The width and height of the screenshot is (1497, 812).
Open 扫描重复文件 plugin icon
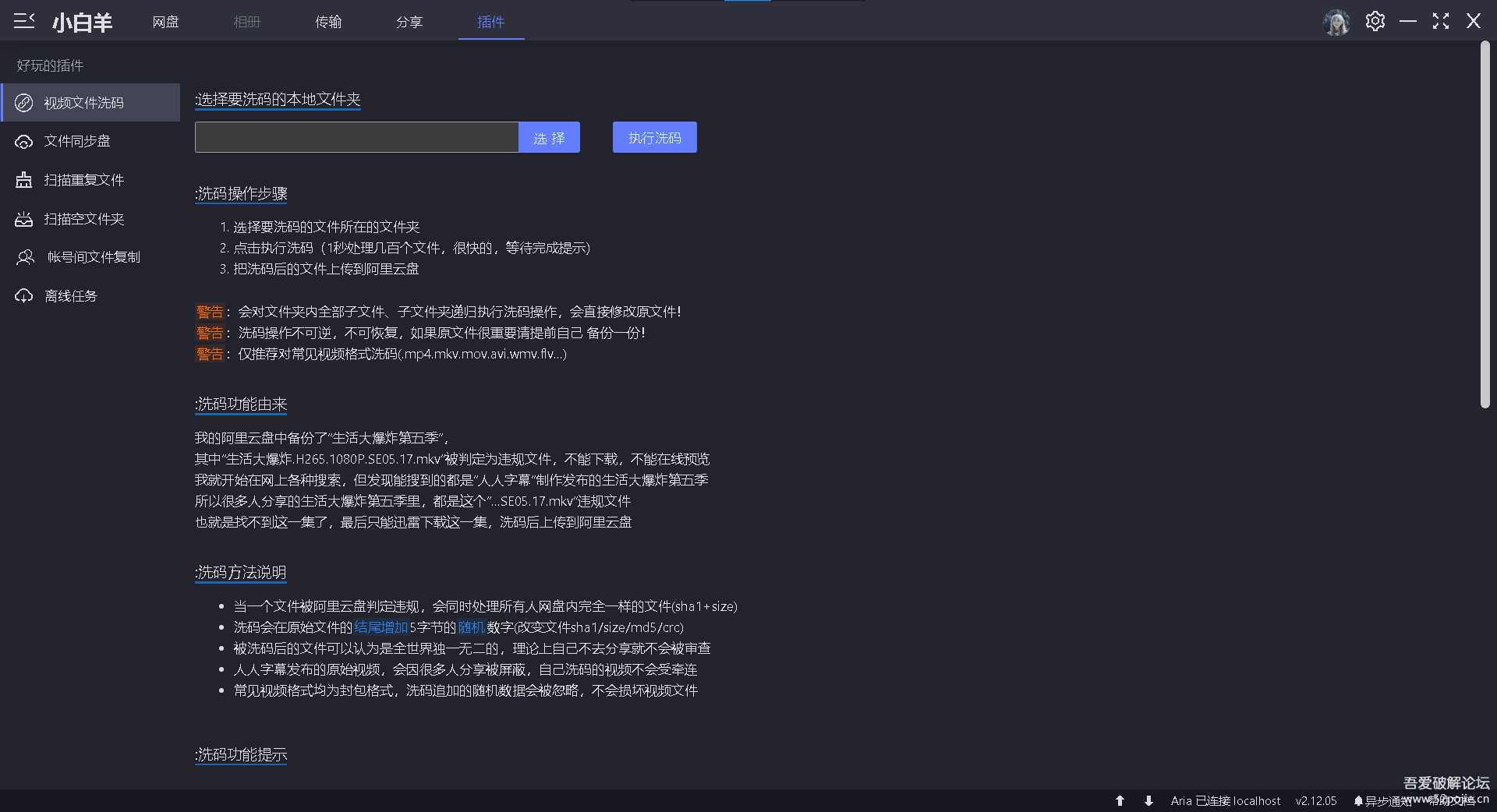pyautogui.click(x=24, y=180)
